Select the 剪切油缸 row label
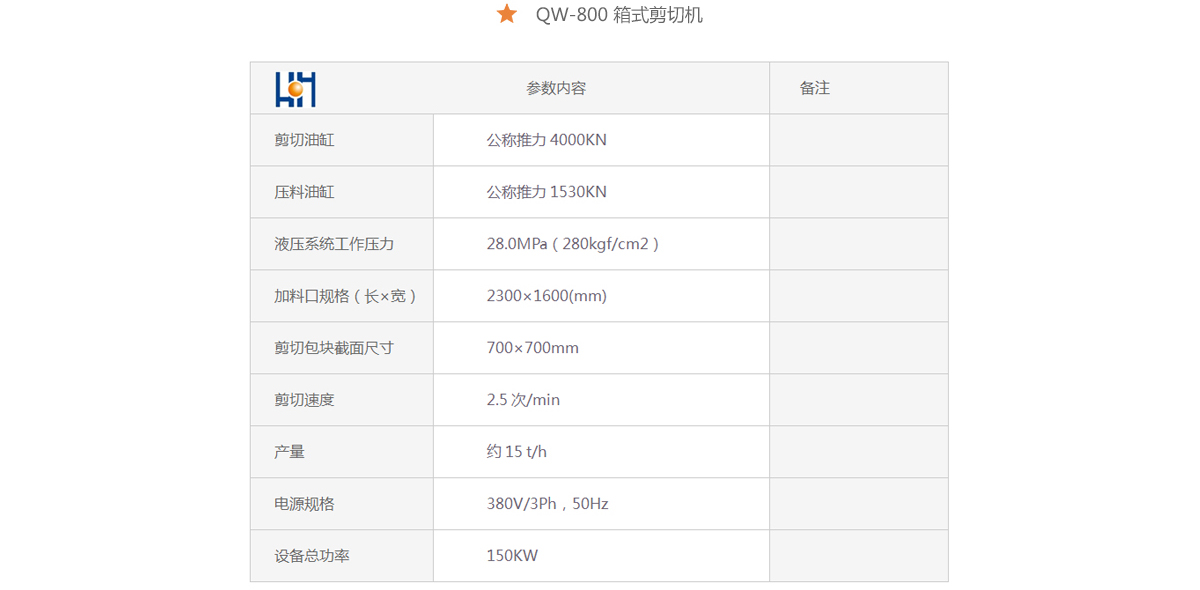This screenshot has height=590, width=1200. (x=304, y=140)
